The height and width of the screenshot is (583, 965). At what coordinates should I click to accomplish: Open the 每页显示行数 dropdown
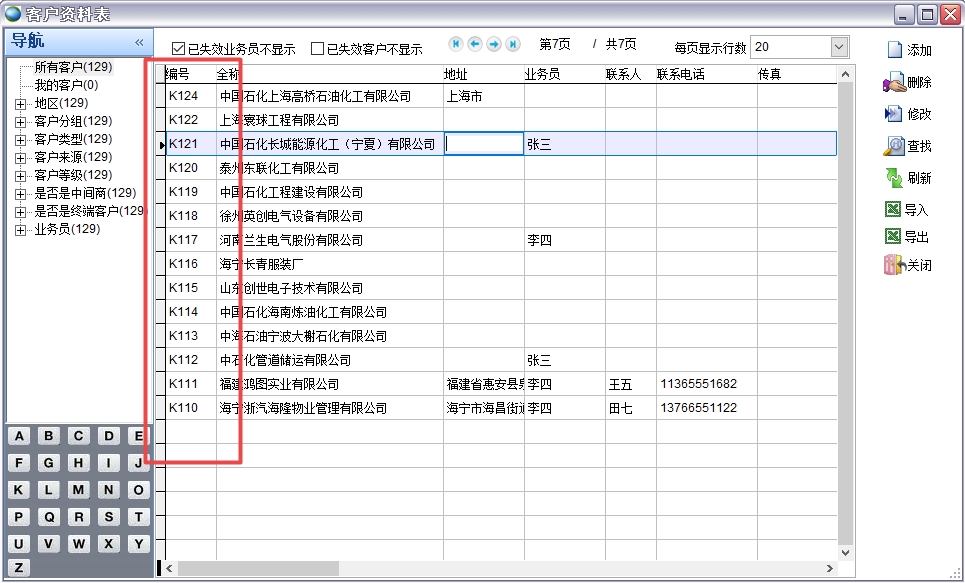click(838, 47)
